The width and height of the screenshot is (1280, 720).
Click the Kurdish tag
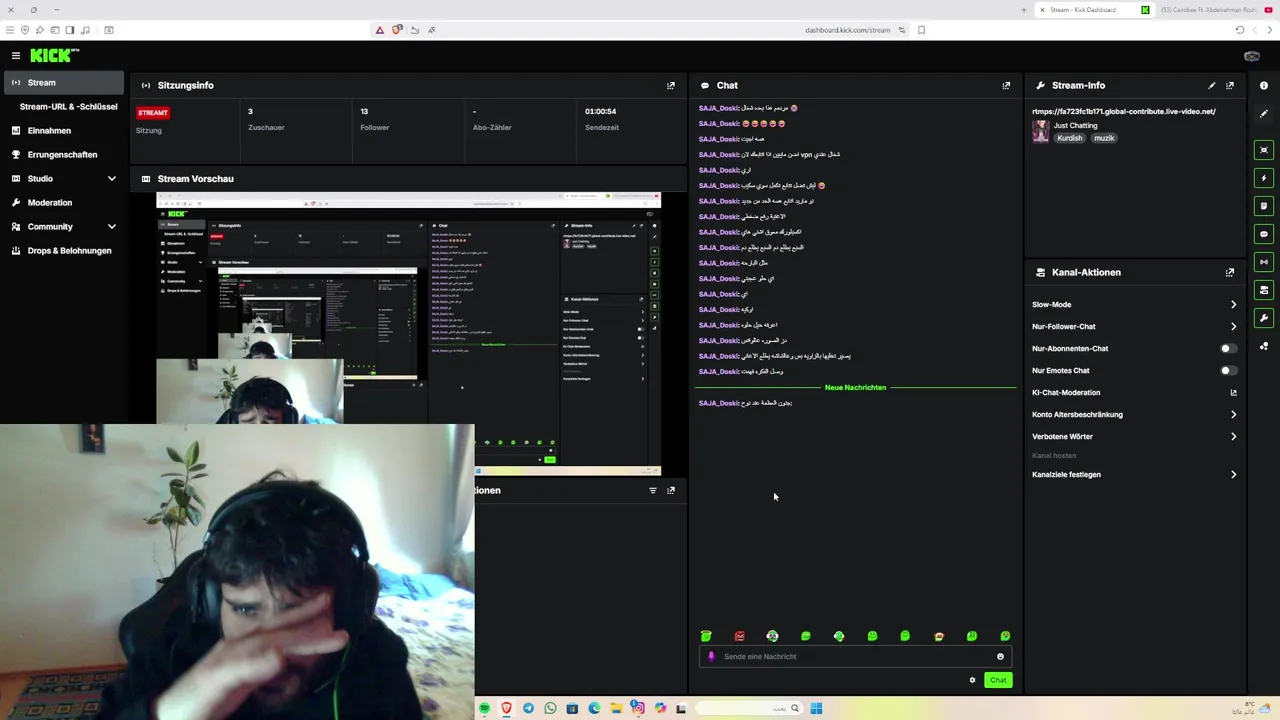click(x=1070, y=139)
